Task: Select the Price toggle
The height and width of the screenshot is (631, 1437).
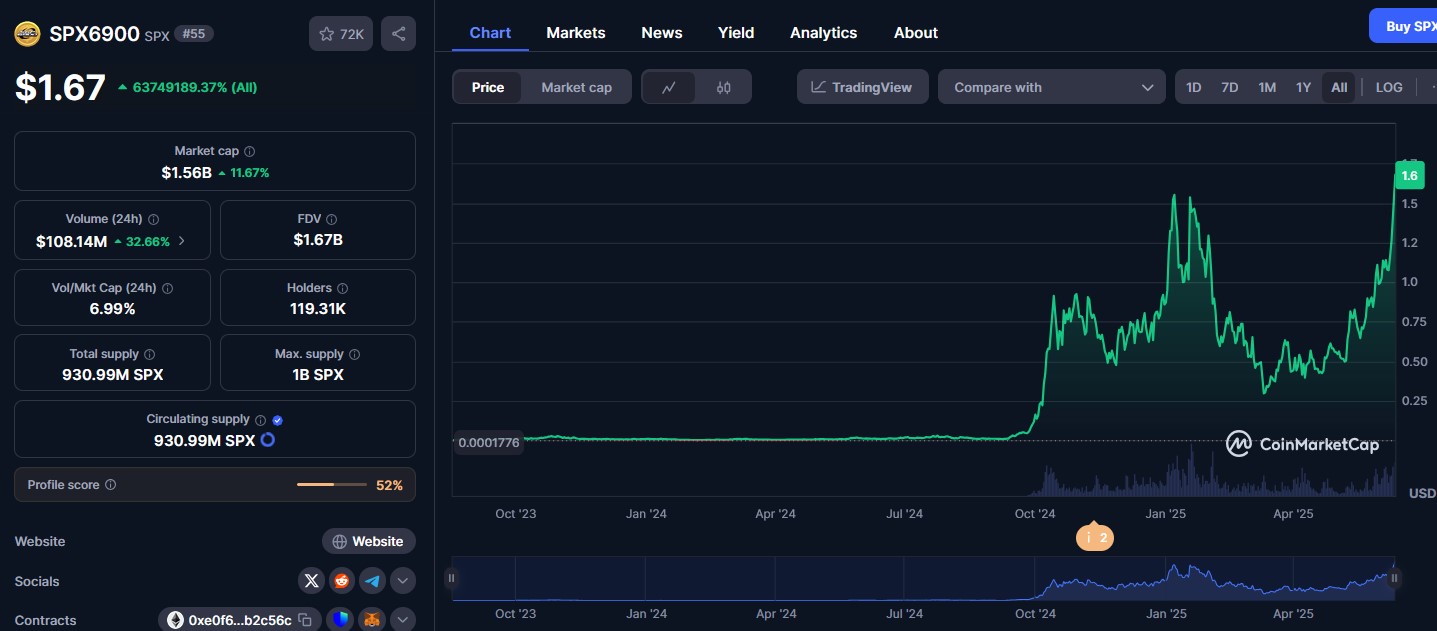Action: [488, 87]
